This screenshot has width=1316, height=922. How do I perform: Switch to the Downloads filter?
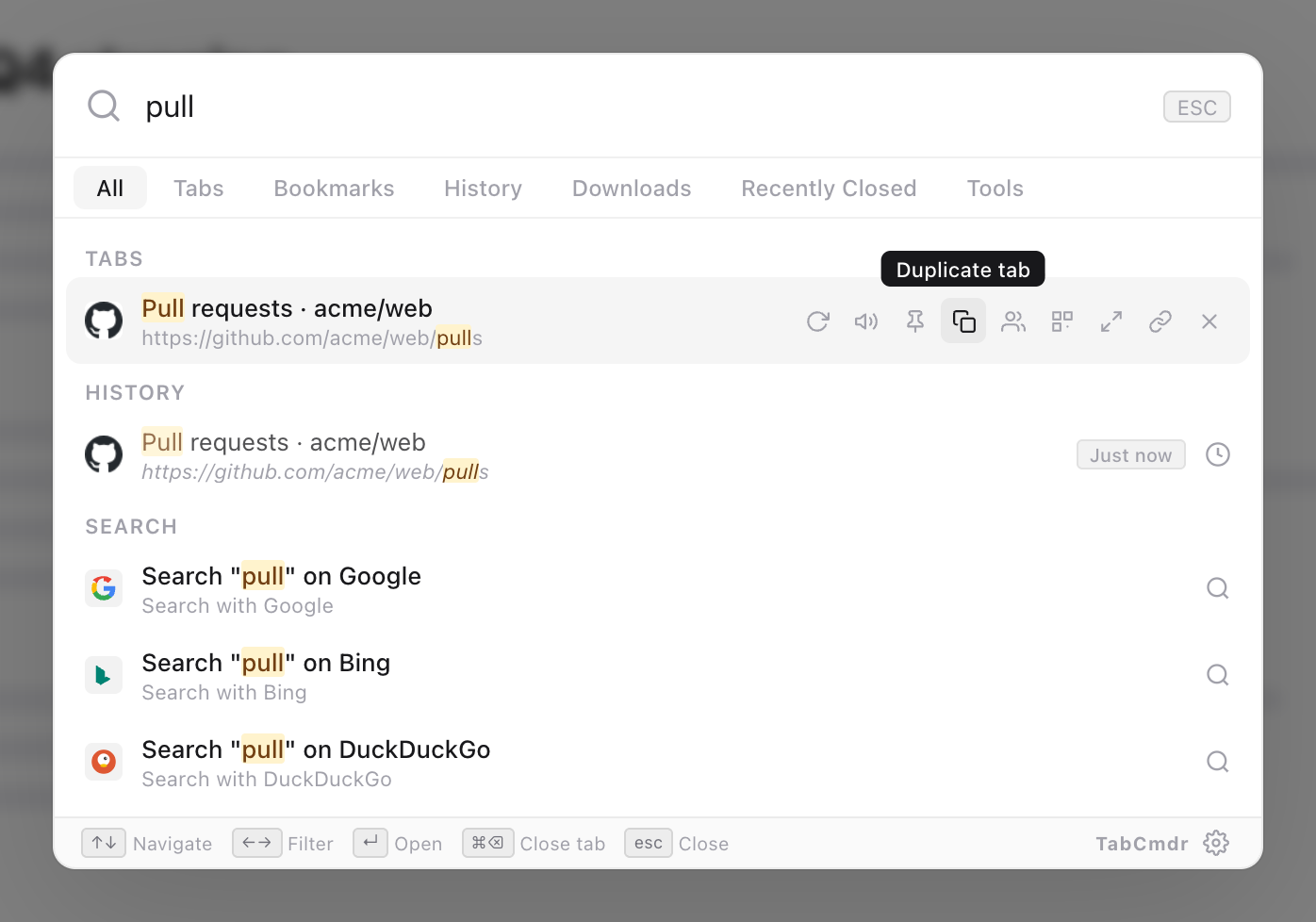pyautogui.click(x=632, y=188)
